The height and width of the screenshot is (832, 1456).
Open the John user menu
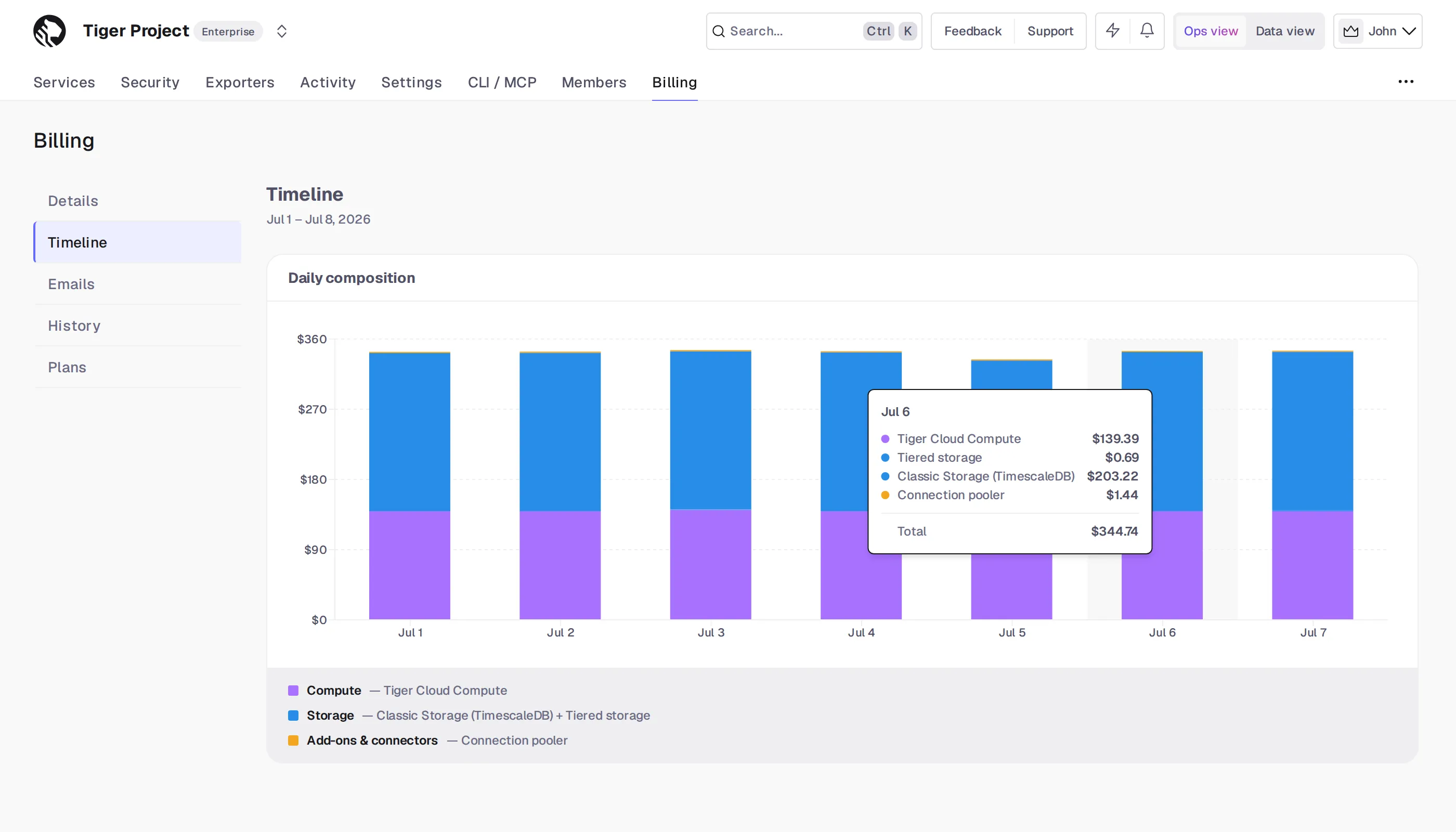point(1377,31)
